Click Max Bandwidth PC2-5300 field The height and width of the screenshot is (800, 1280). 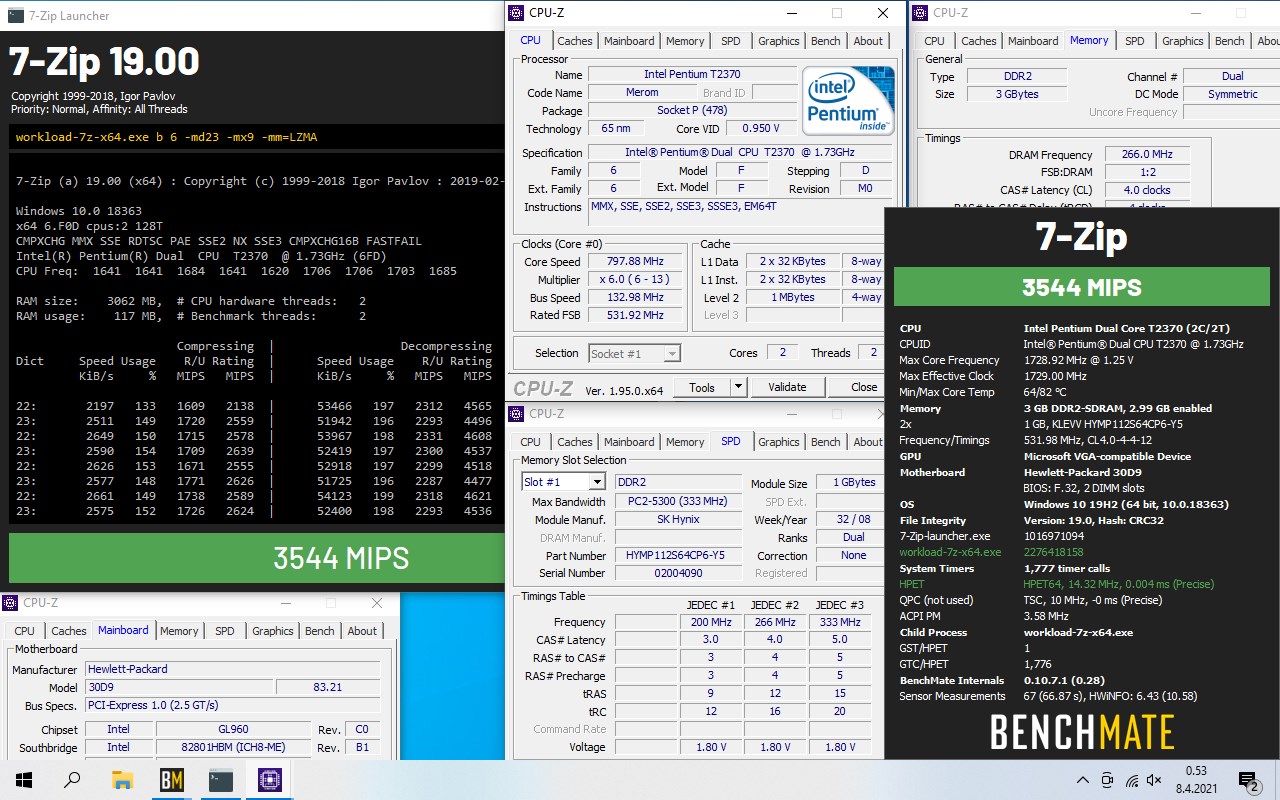pyautogui.click(x=678, y=502)
